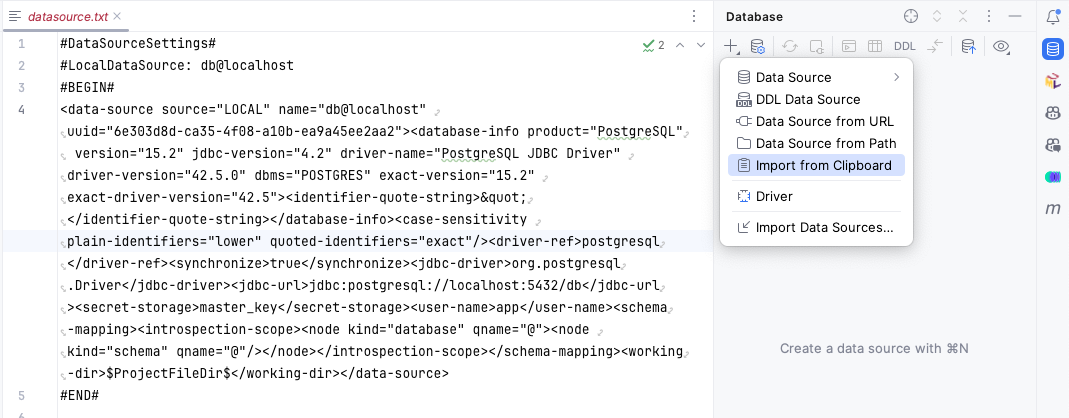This screenshot has width=1069, height=418.
Task: Click the DDL toolbar button
Action: pos(905,46)
